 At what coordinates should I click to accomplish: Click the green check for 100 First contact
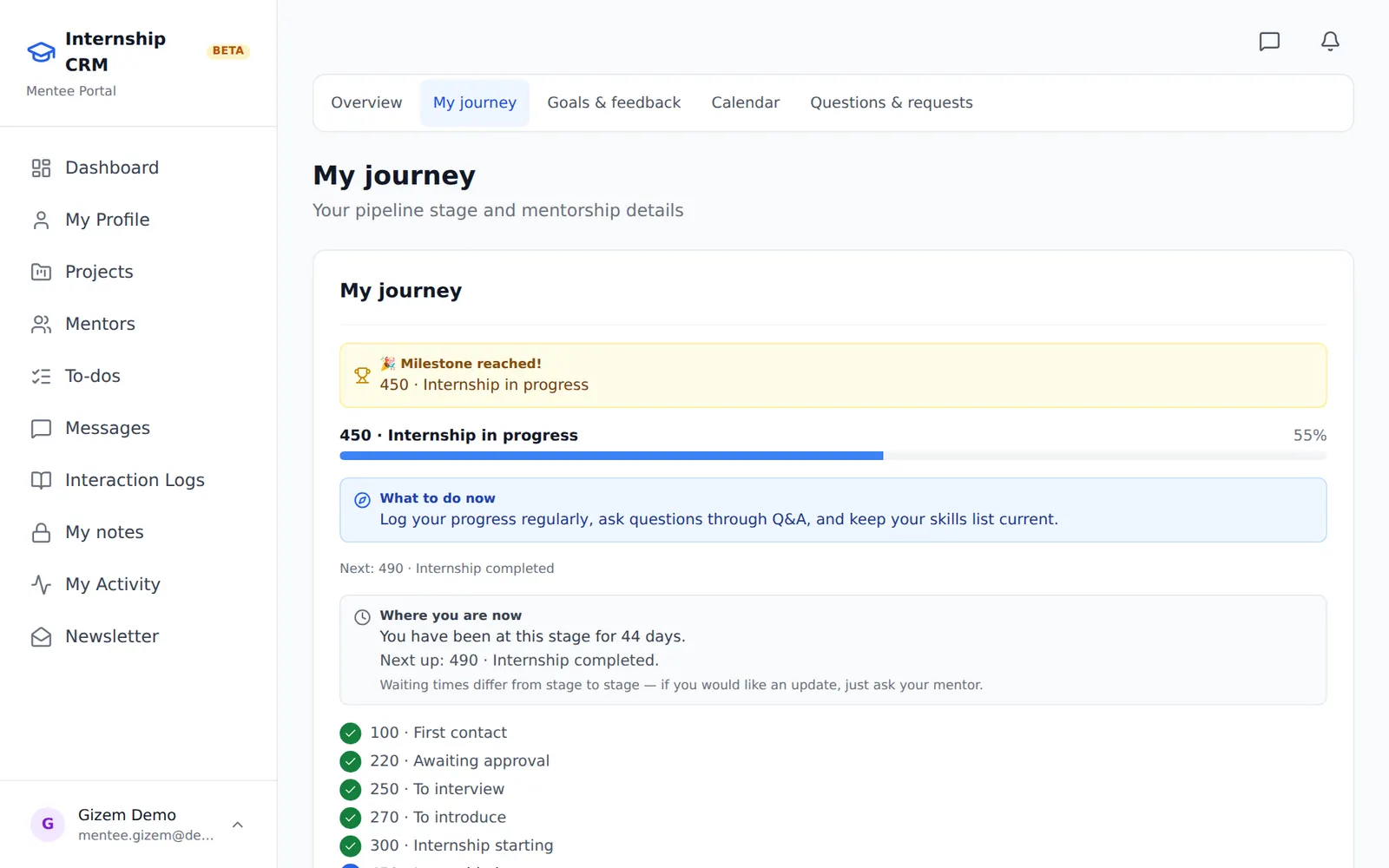click(x=350, y=733)
